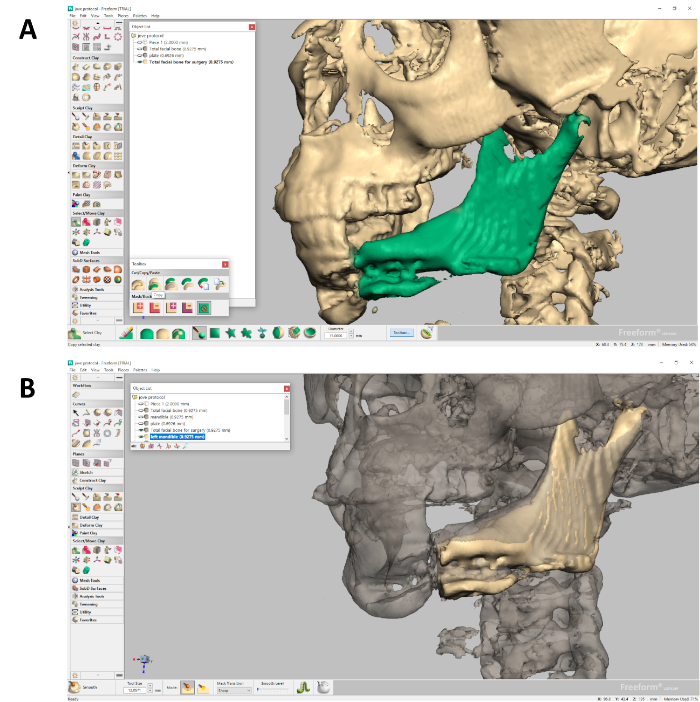700x702 pixels.
Task: Click the first Mode icon in Smooth toolbar
Action: 188,687
